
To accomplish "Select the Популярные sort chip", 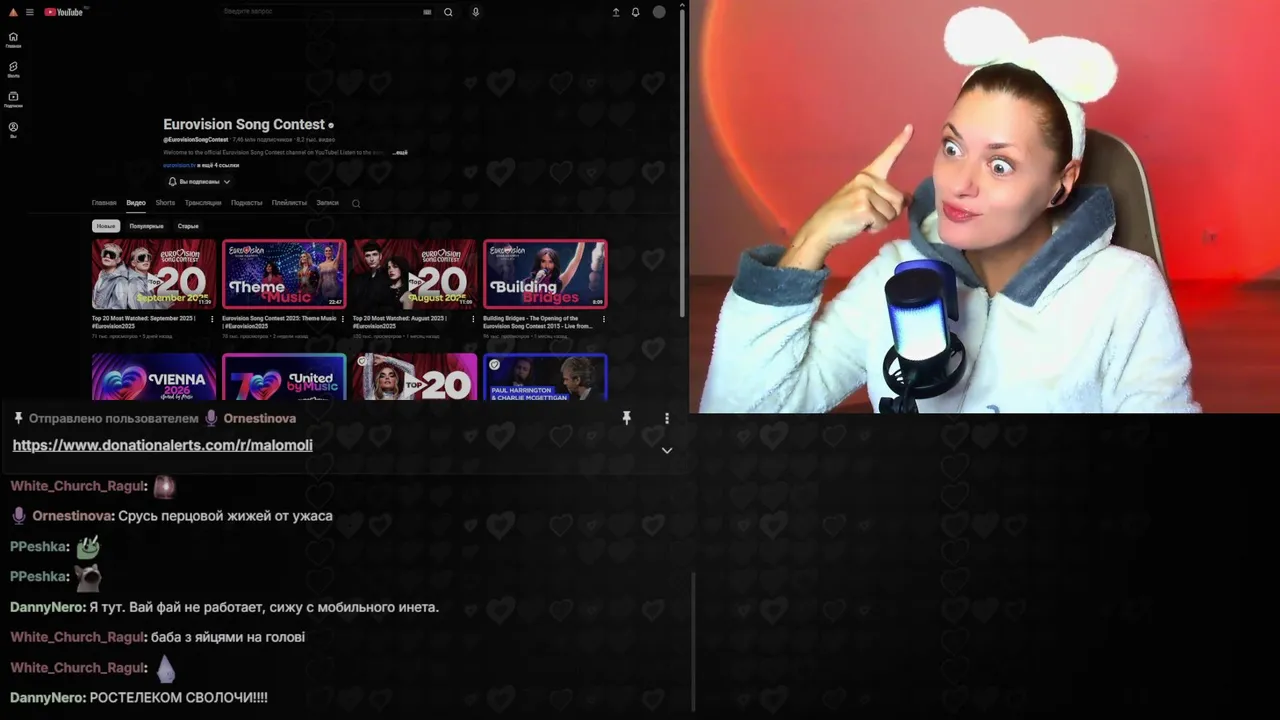I will pyautogui.click(x=146, y=226).
